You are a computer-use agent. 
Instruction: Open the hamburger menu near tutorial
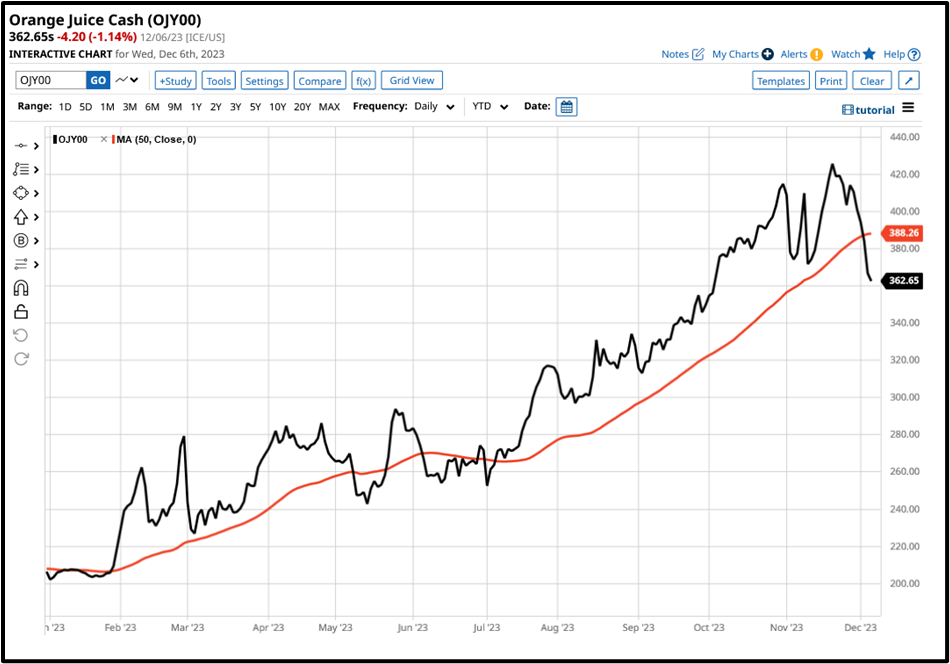click(907, 108)
